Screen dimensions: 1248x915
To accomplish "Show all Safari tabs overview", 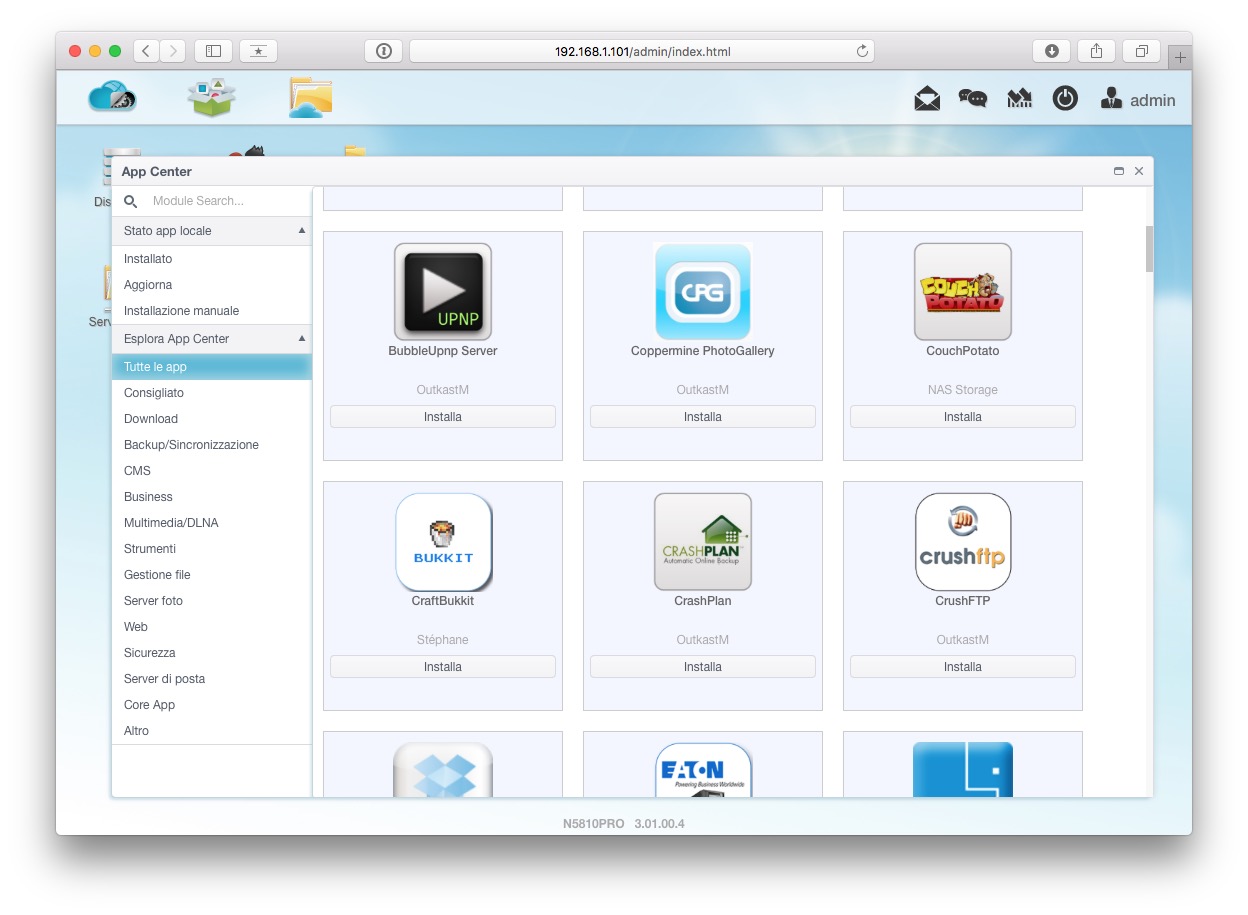I will click(1141, 51).
